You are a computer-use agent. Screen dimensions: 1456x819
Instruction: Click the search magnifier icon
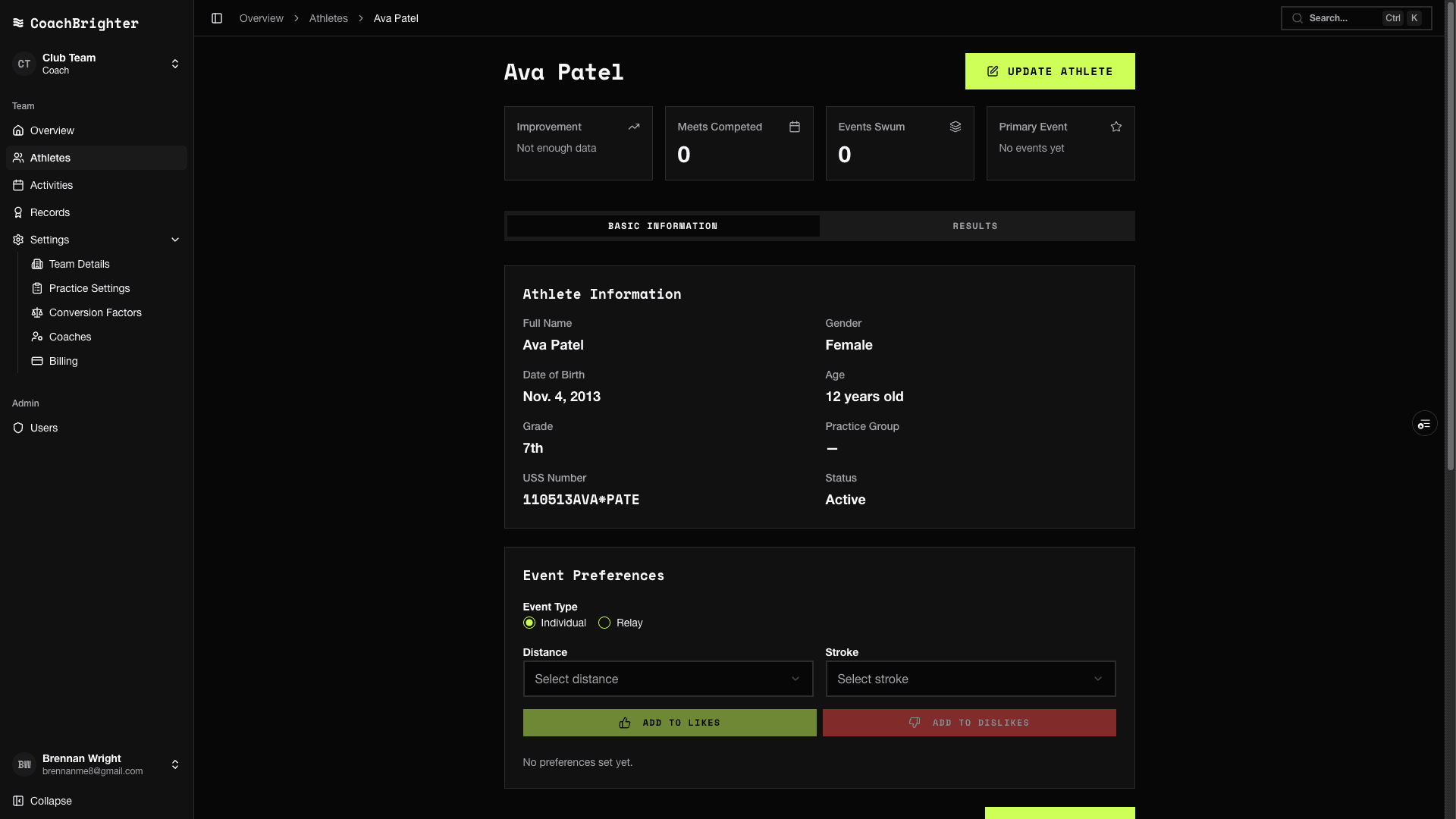click(1298, 18)
